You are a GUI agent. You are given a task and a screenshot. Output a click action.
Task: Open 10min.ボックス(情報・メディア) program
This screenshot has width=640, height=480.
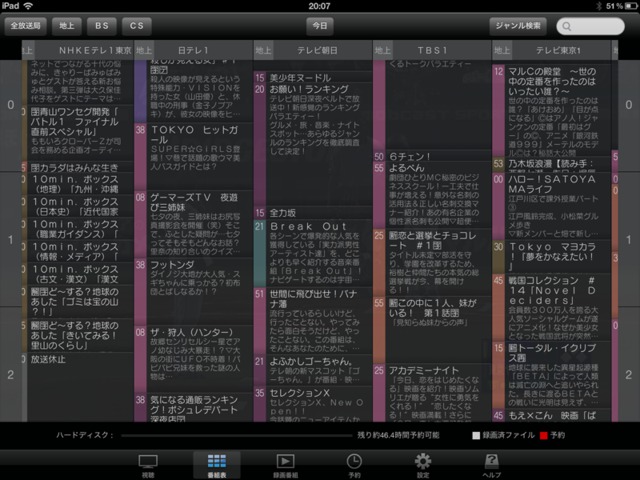(x=78, y=251)
